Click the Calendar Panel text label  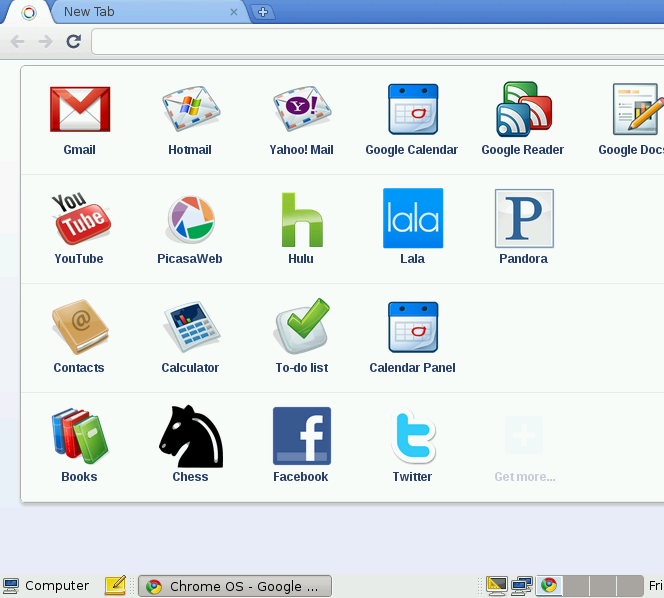412,368
